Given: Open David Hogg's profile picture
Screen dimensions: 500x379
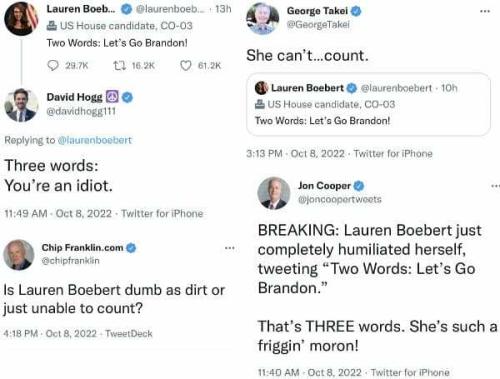Looking at the screenshot, I should [x=21, y=105].
